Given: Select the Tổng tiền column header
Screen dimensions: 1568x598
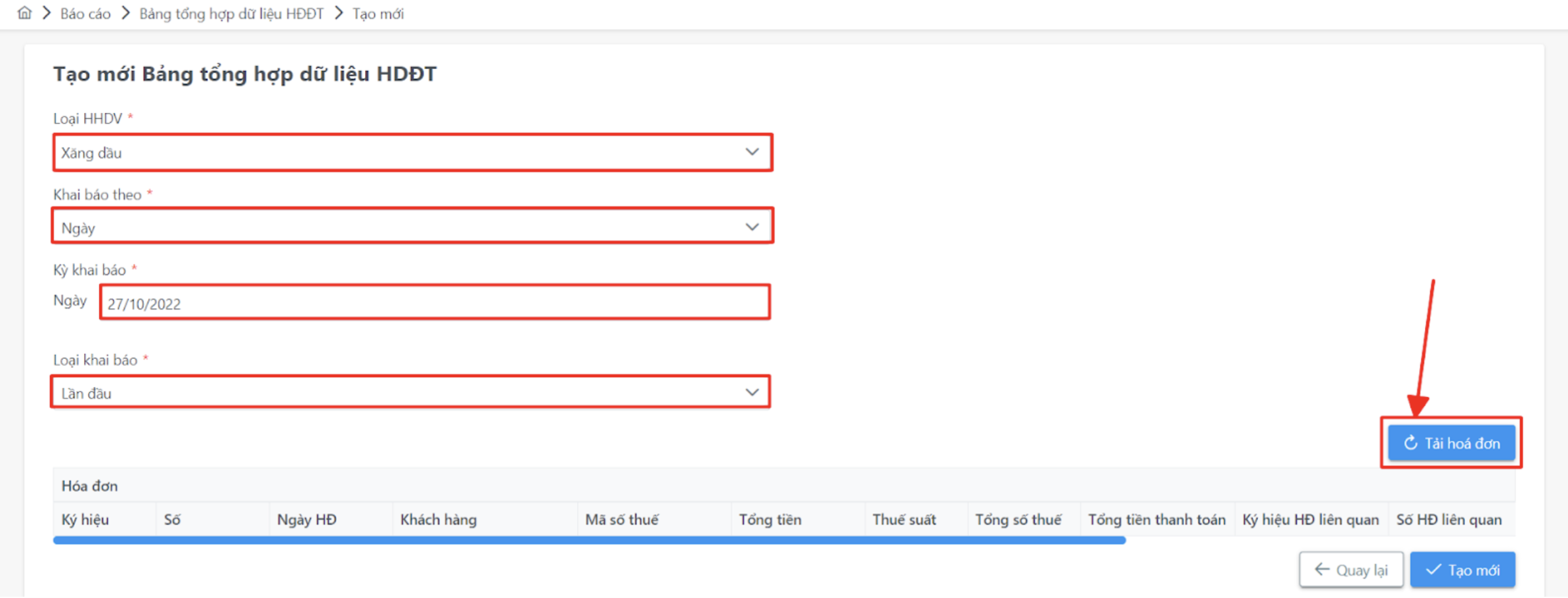Looking at the screenshot, I should pos(770,520).
